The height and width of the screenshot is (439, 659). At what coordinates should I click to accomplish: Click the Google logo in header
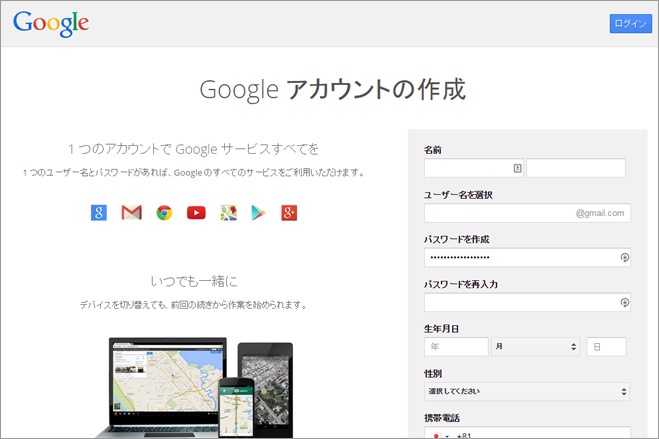click(x=51, y=24)
